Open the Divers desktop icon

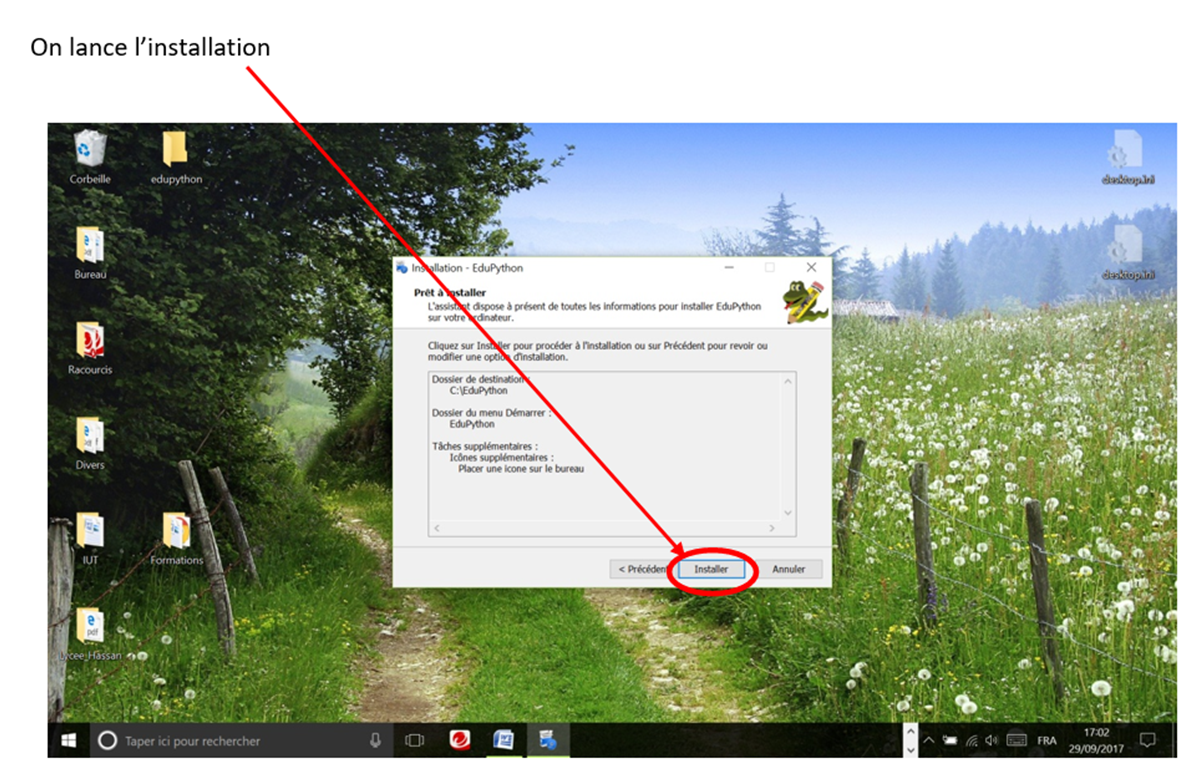click(x=90, y=436)
